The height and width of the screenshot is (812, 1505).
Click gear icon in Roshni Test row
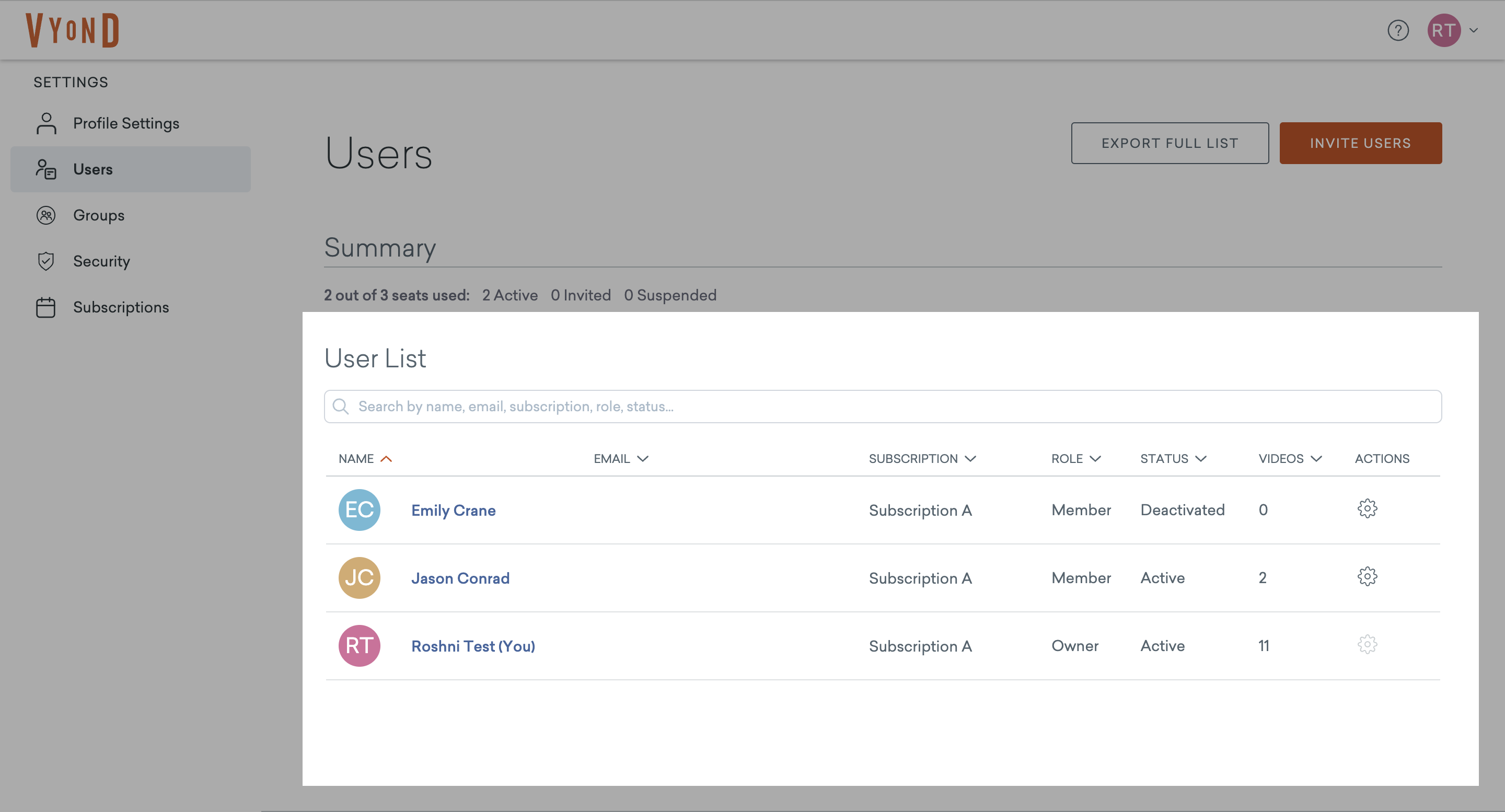(1367, 644)
